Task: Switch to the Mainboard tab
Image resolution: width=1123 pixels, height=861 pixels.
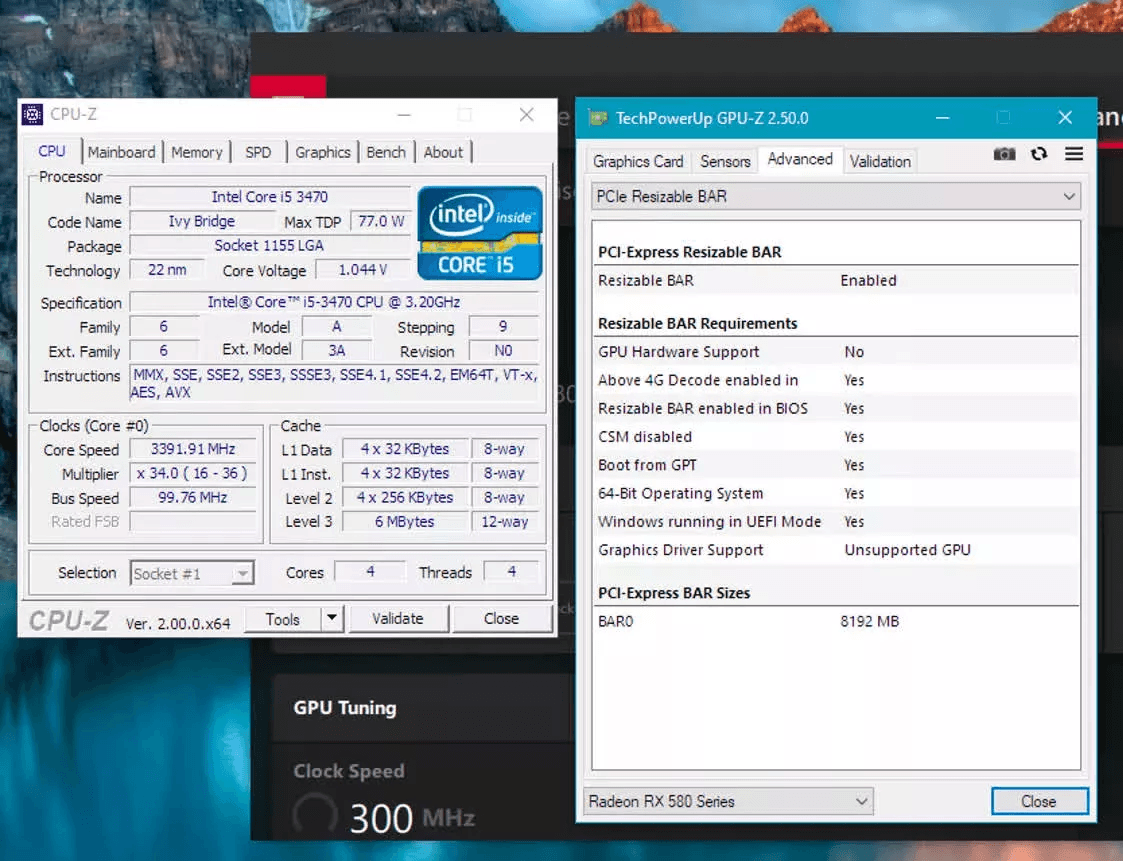Action: 121,152
